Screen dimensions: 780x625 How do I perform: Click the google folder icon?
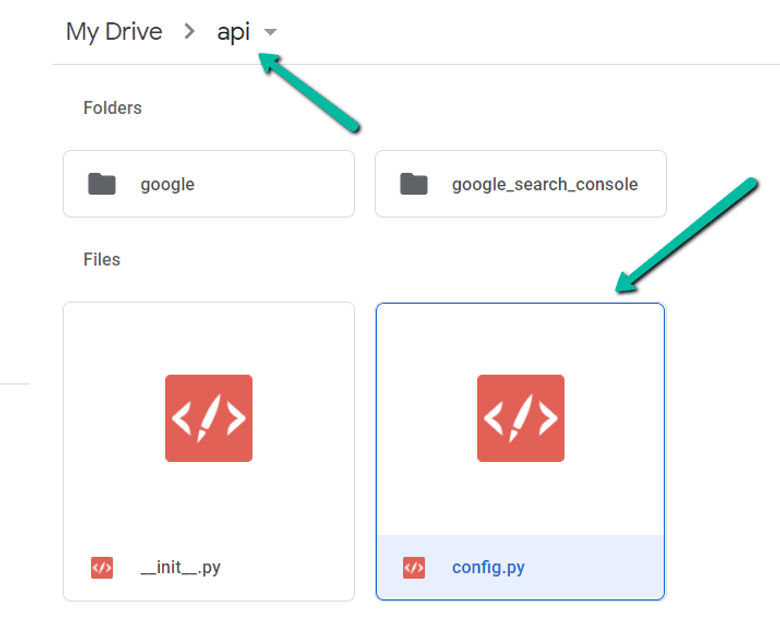(101, 184)
